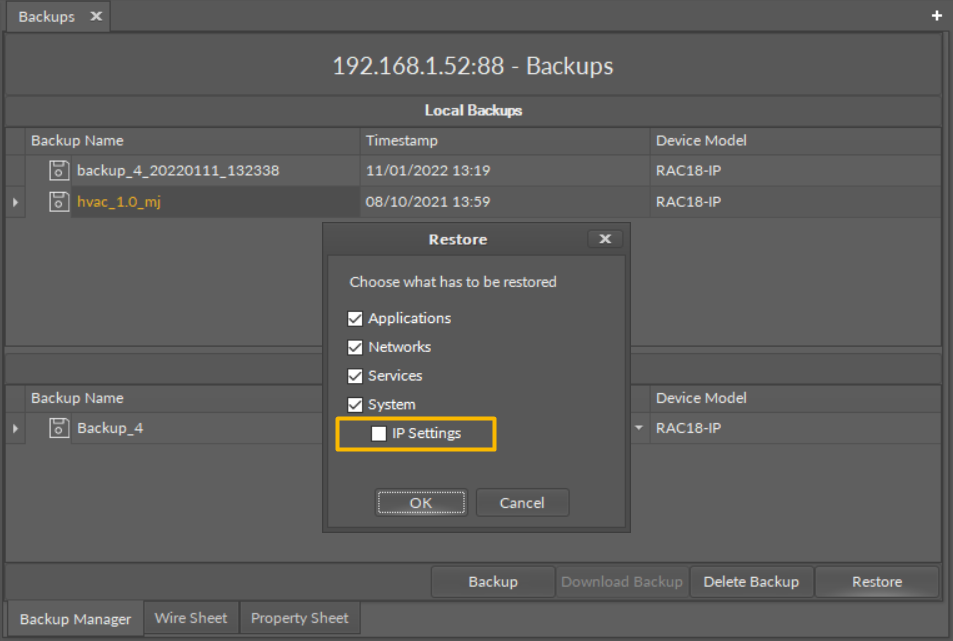Switch to the Wire Sheet tab
The width and height of the screenshot is (953, 641).
point(190,618)
